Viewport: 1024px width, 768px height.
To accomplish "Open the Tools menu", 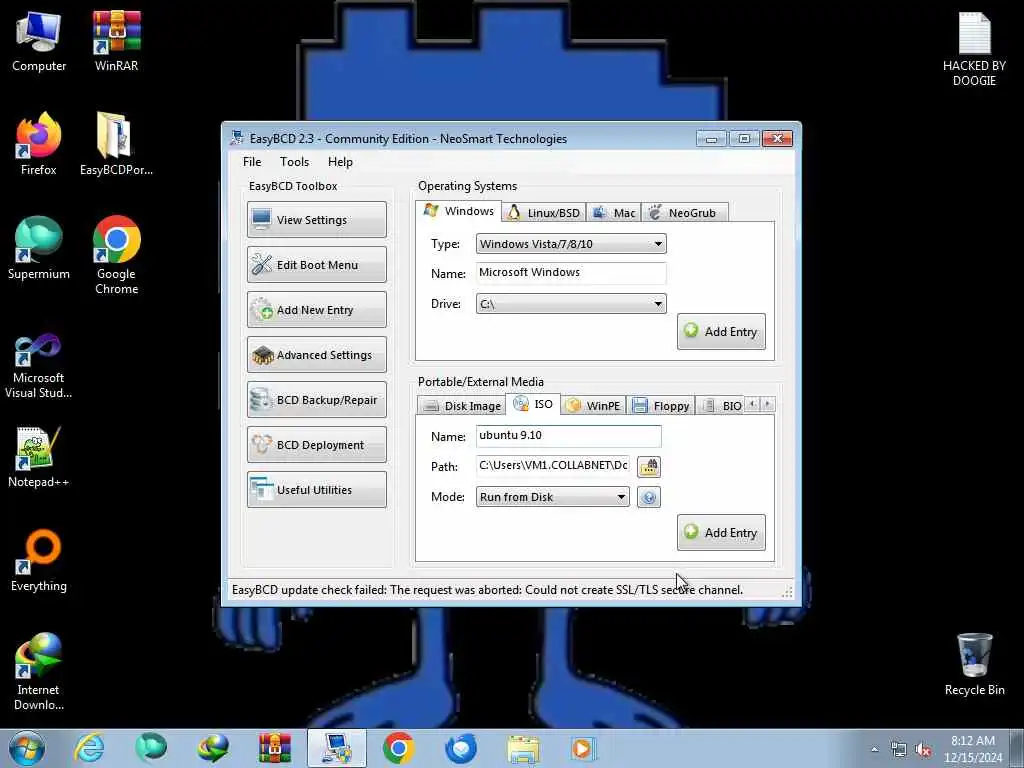I will 295,162.
